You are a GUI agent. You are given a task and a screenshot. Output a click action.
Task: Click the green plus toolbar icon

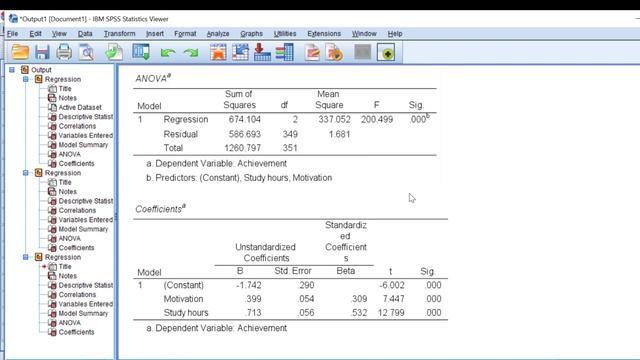coord(386,52)
